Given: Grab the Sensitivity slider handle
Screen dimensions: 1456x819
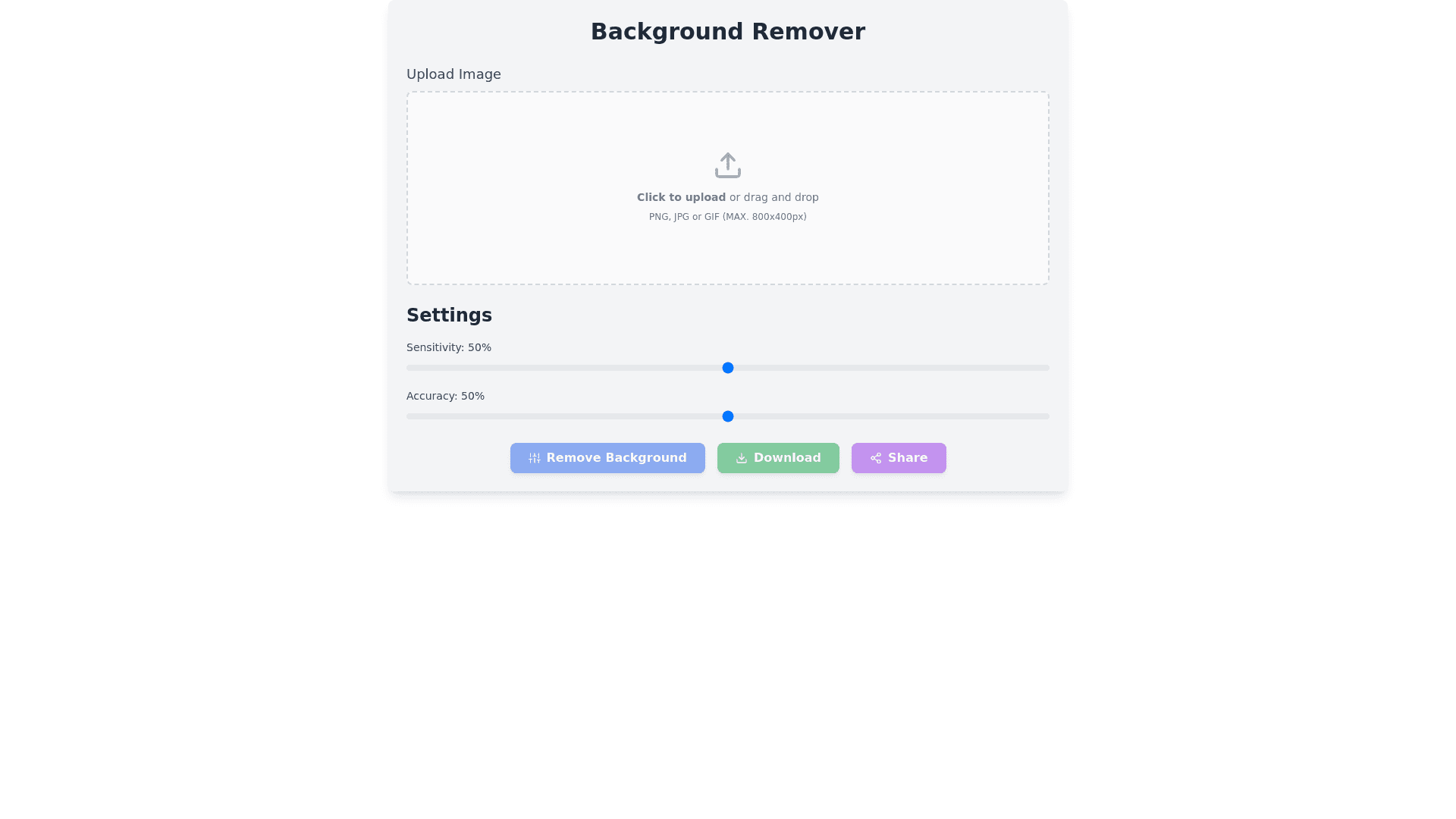Looking at the screenshot, I should tap(727, 368).
